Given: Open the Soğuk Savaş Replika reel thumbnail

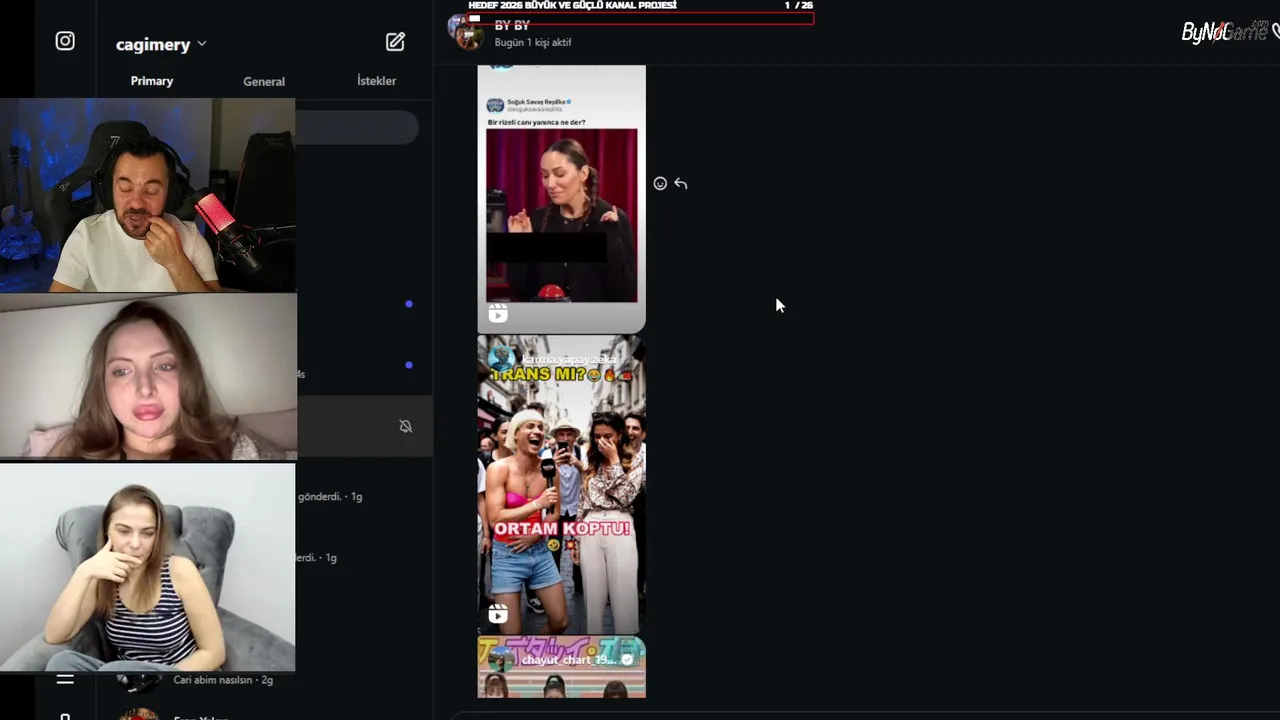Looking at the screenshot, I should click(x=561, y=199).
